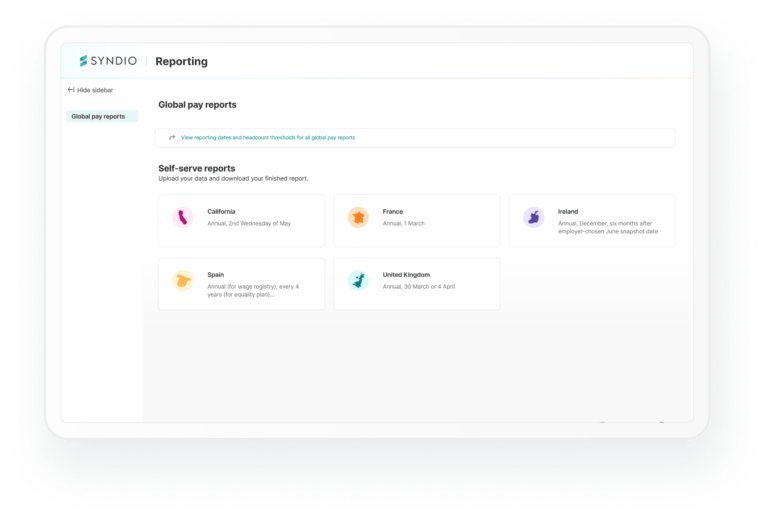Click the United Kingdom map icon
This screenshot has height=517, width=768.
(358, 281)
